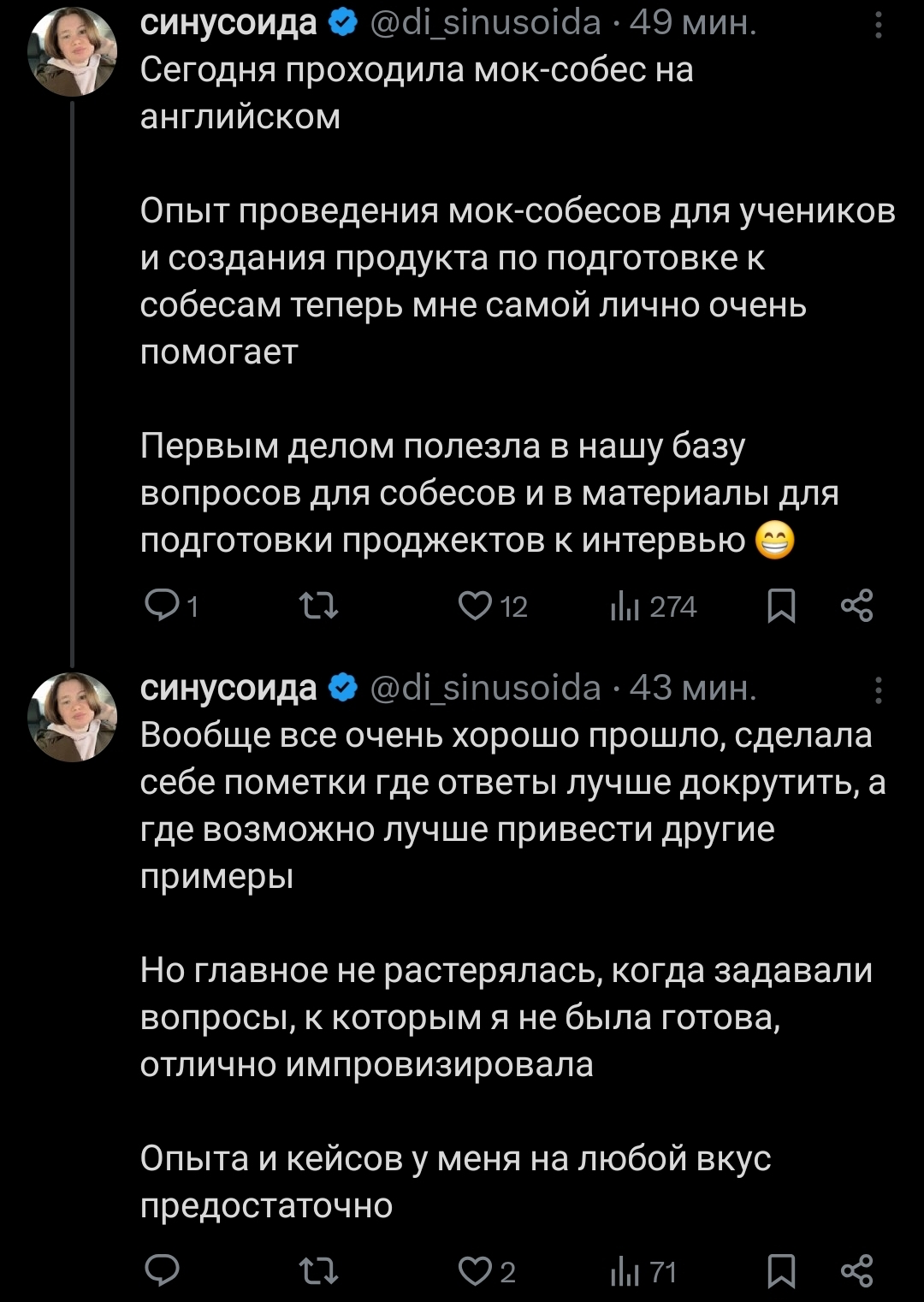Bookmark the first tweet

coord(780,606)
